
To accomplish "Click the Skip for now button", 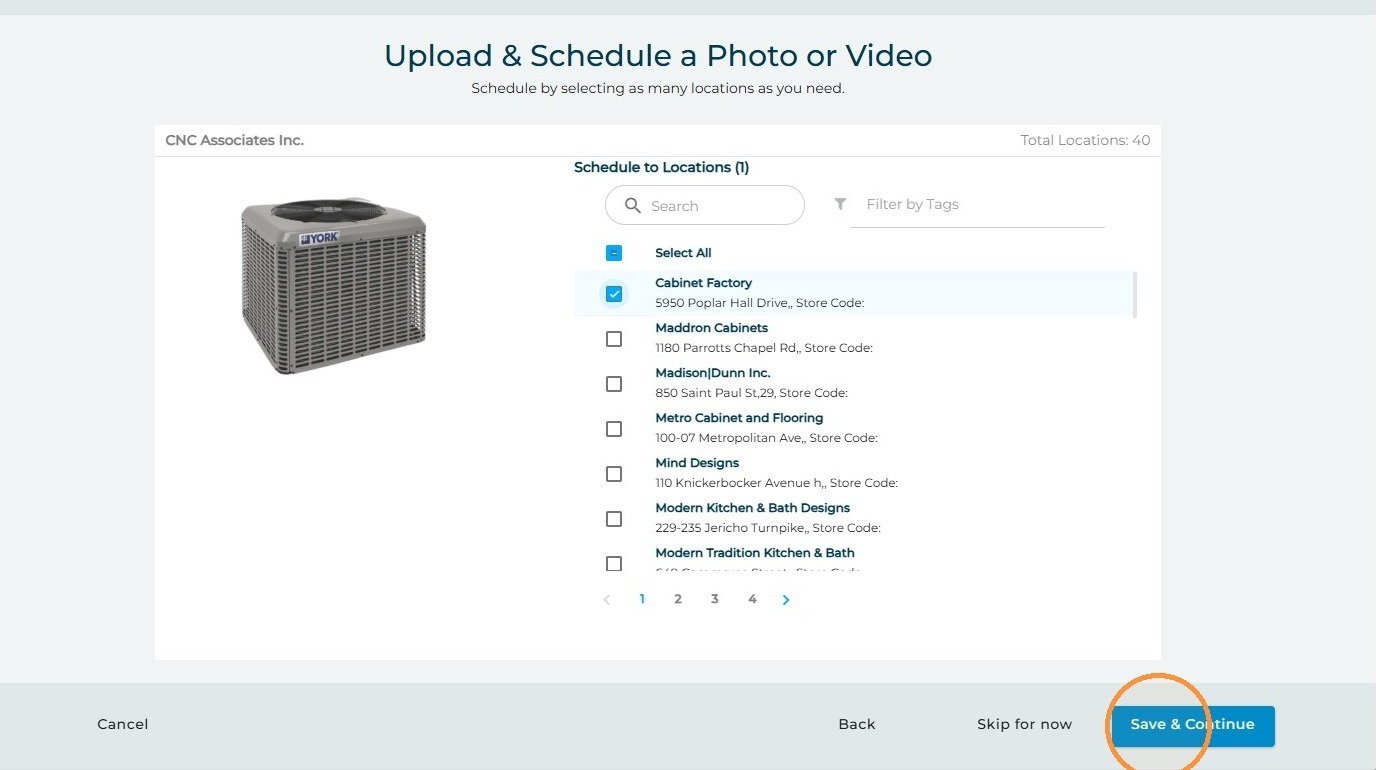I will tap(1024, 724).
